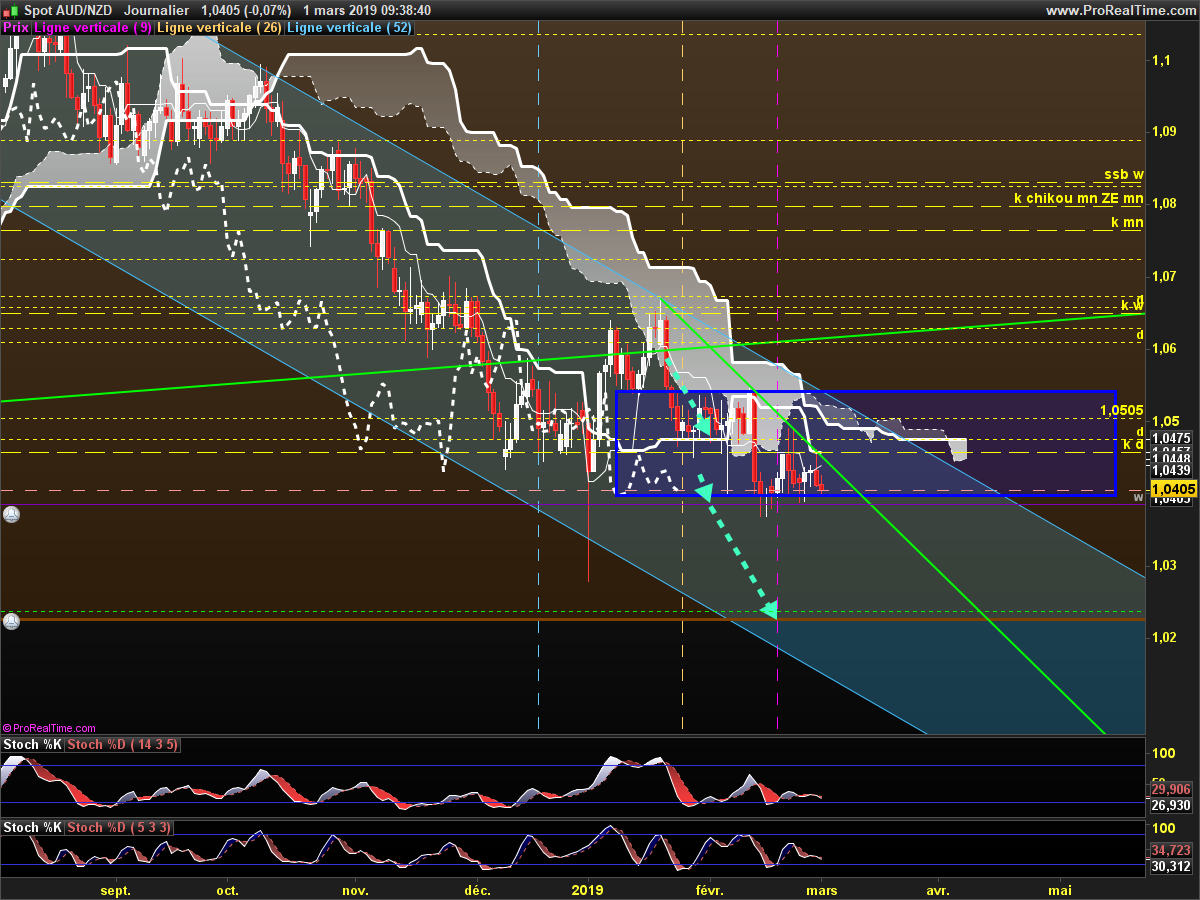
Task: Click the 'k mn' level label
Action: coord(1127,222)
